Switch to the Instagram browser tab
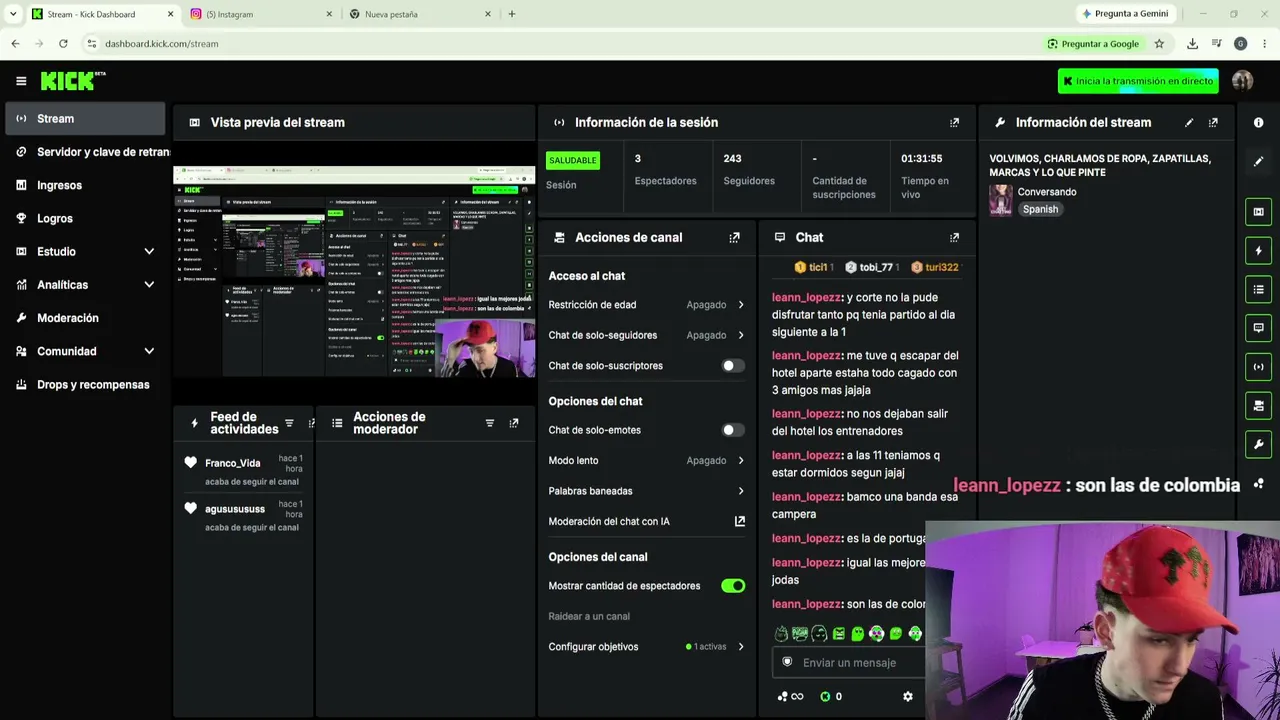 [262, 14]
